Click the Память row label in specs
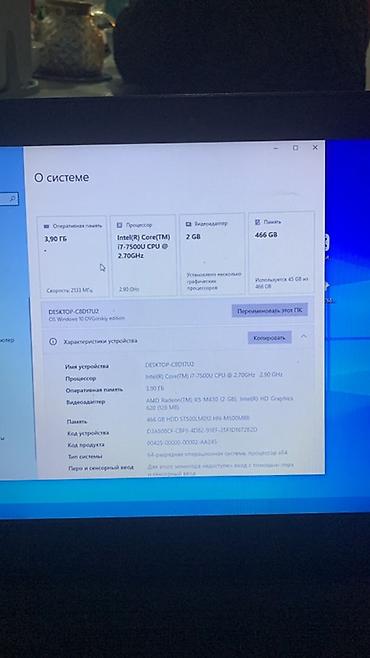This screenshot has width=370, height=658. coord(77,422)
